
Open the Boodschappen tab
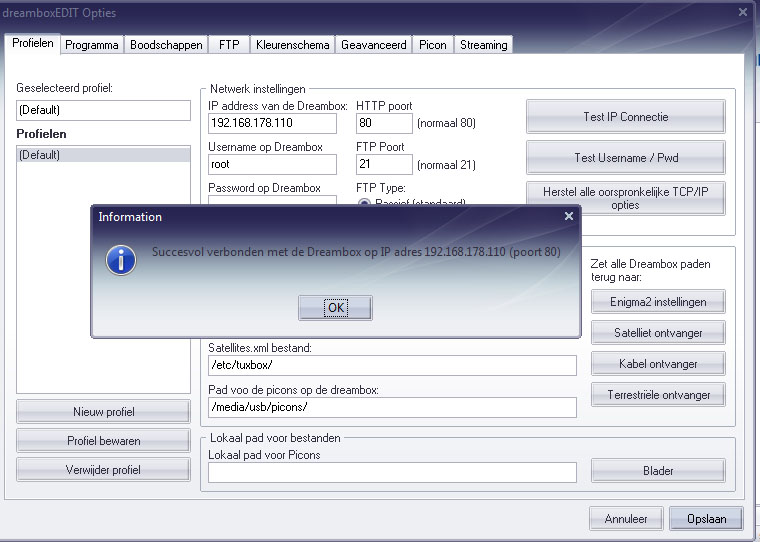pyautogui.click(x=166, y=45)
